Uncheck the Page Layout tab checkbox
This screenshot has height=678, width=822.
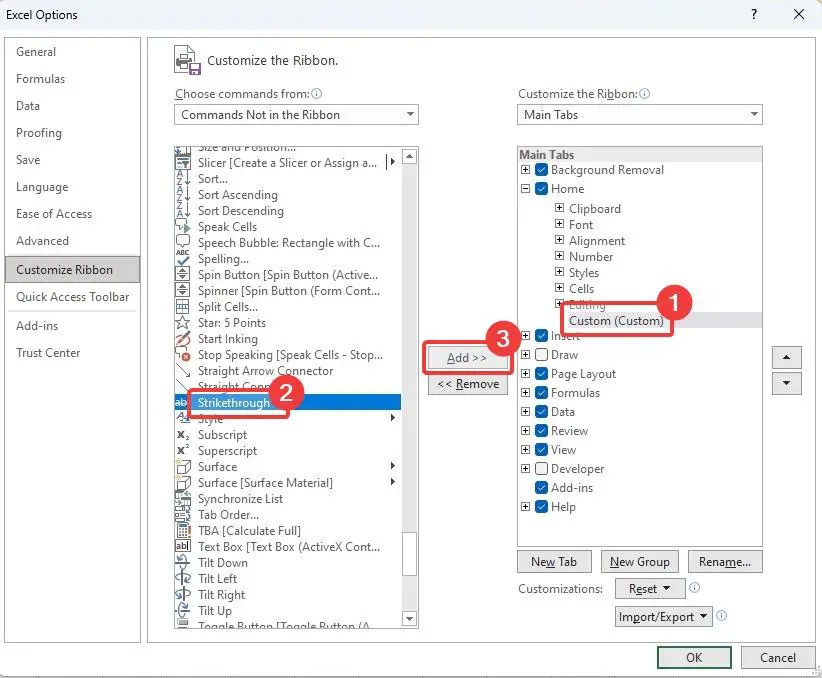[x=542, y=374]
